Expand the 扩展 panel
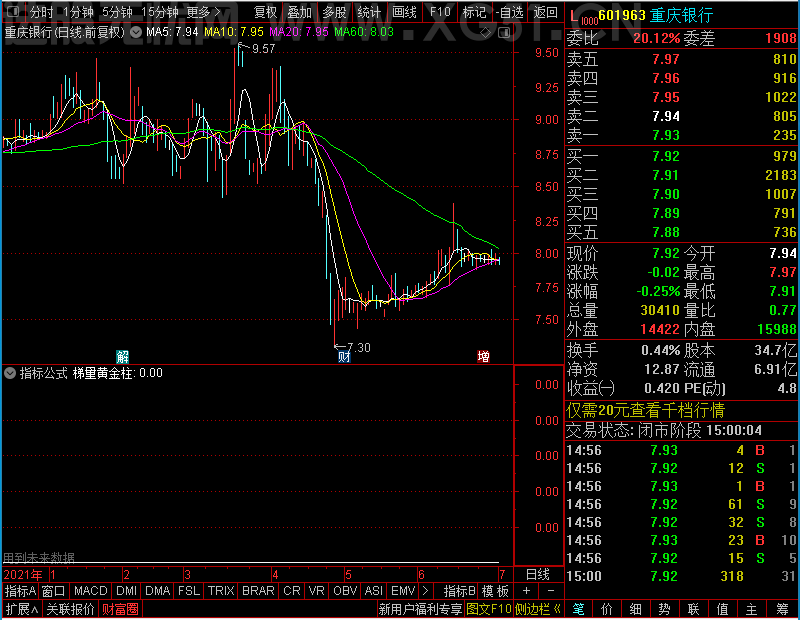 22,609
